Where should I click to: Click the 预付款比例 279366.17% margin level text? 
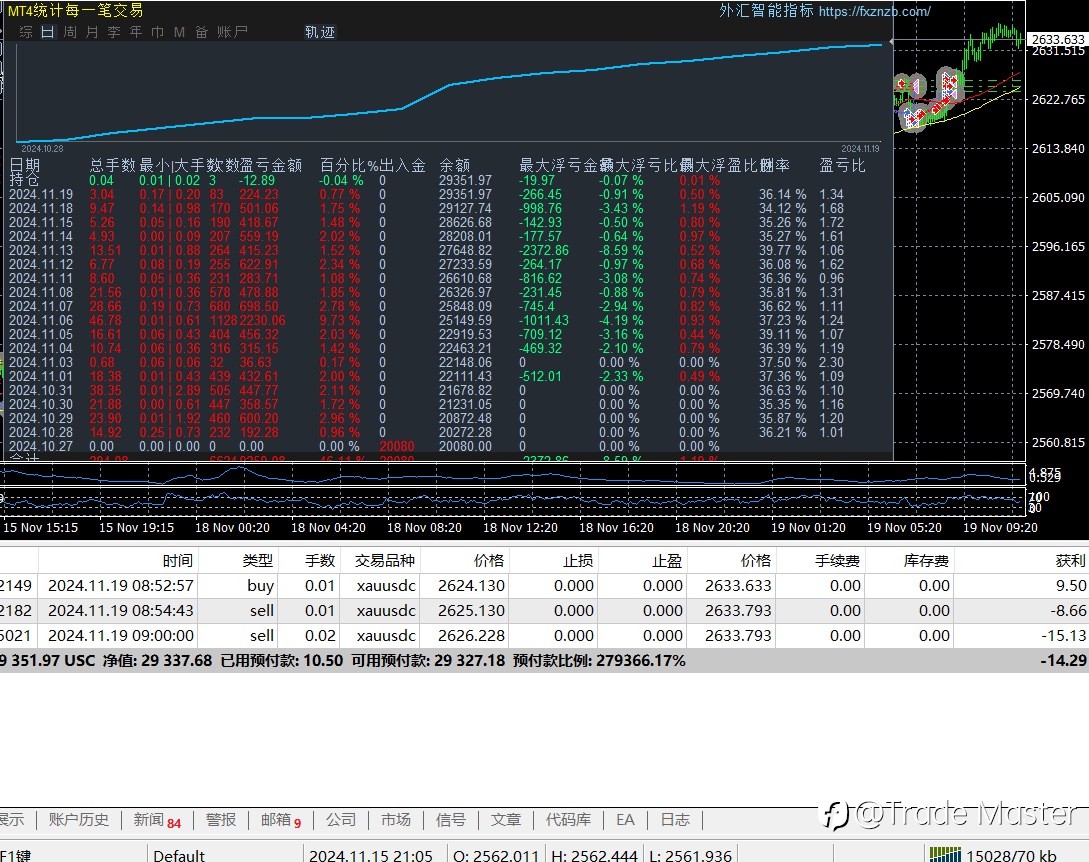pos(599,661)
